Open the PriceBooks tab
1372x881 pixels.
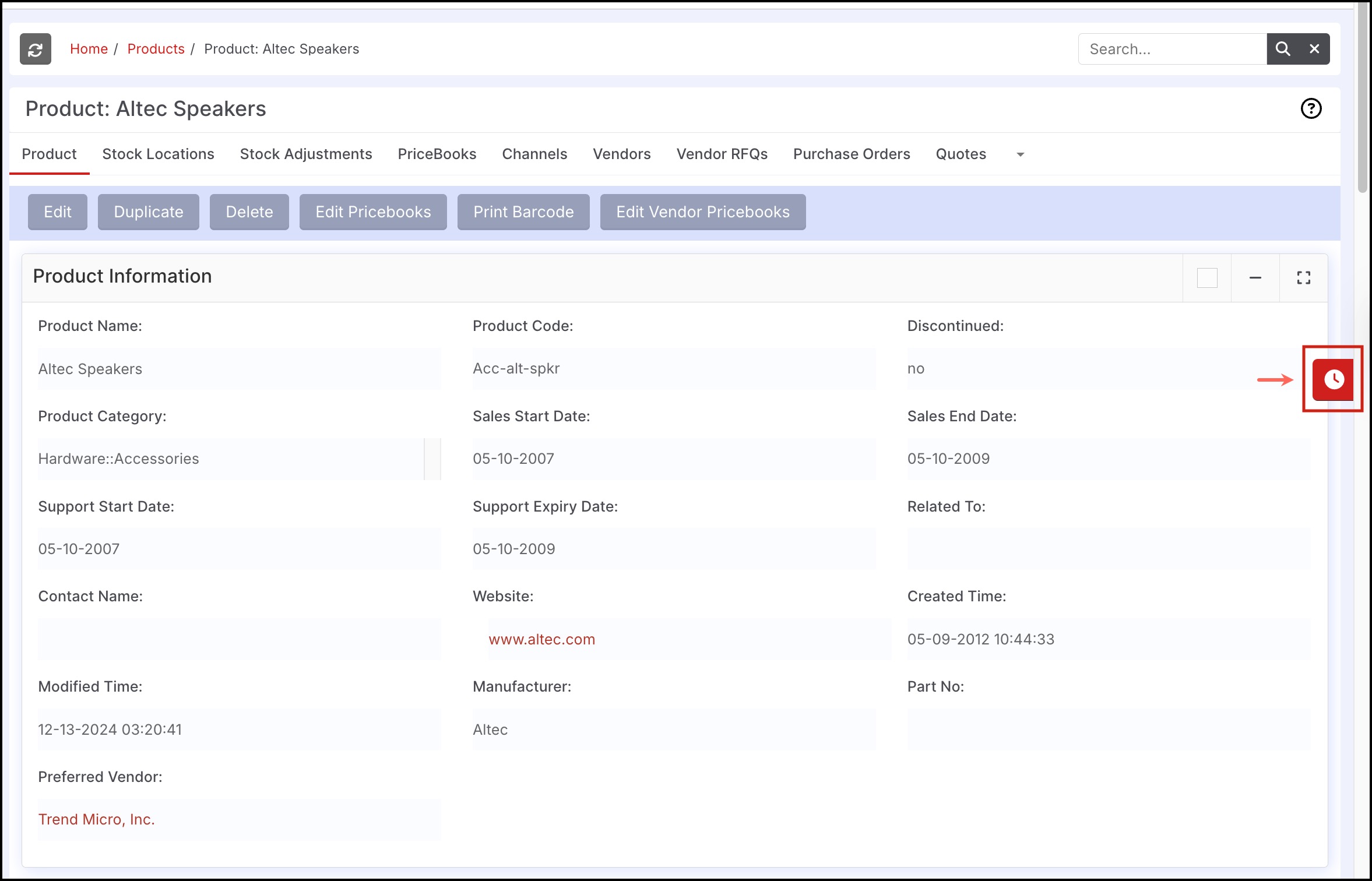(x=437, y=154)
